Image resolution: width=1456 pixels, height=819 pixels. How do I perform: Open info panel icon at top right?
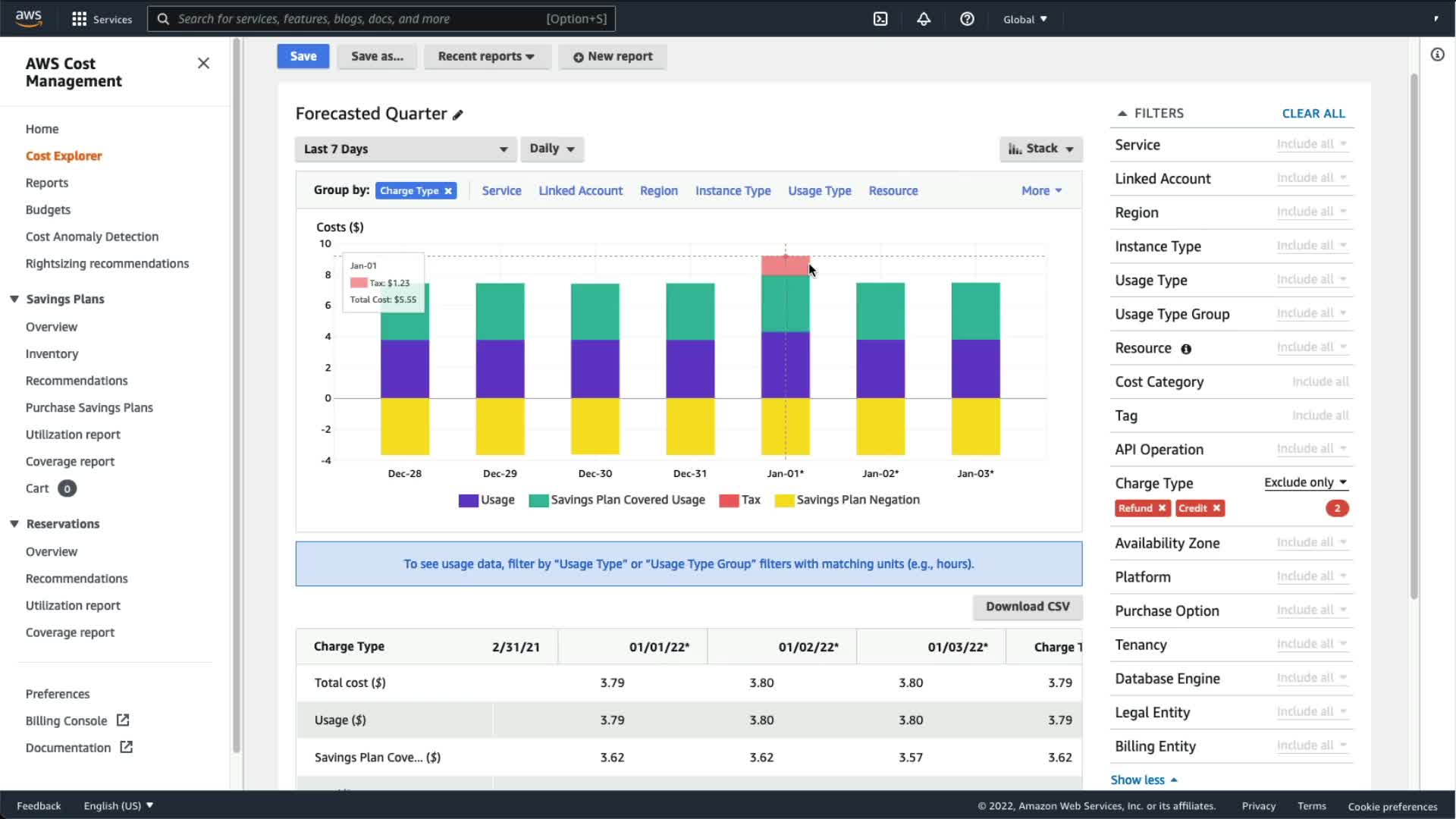pyautogui.click(x=1437, y=55)
